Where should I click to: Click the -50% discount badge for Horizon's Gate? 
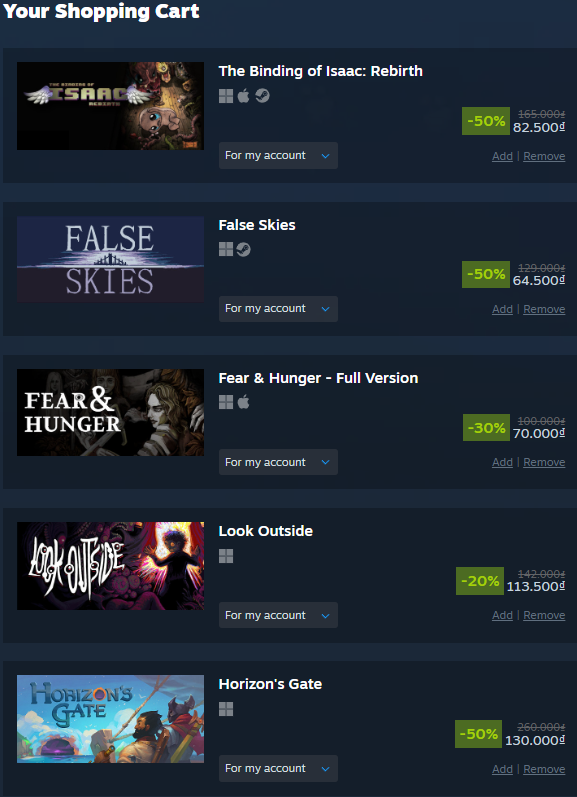point(478,734)
